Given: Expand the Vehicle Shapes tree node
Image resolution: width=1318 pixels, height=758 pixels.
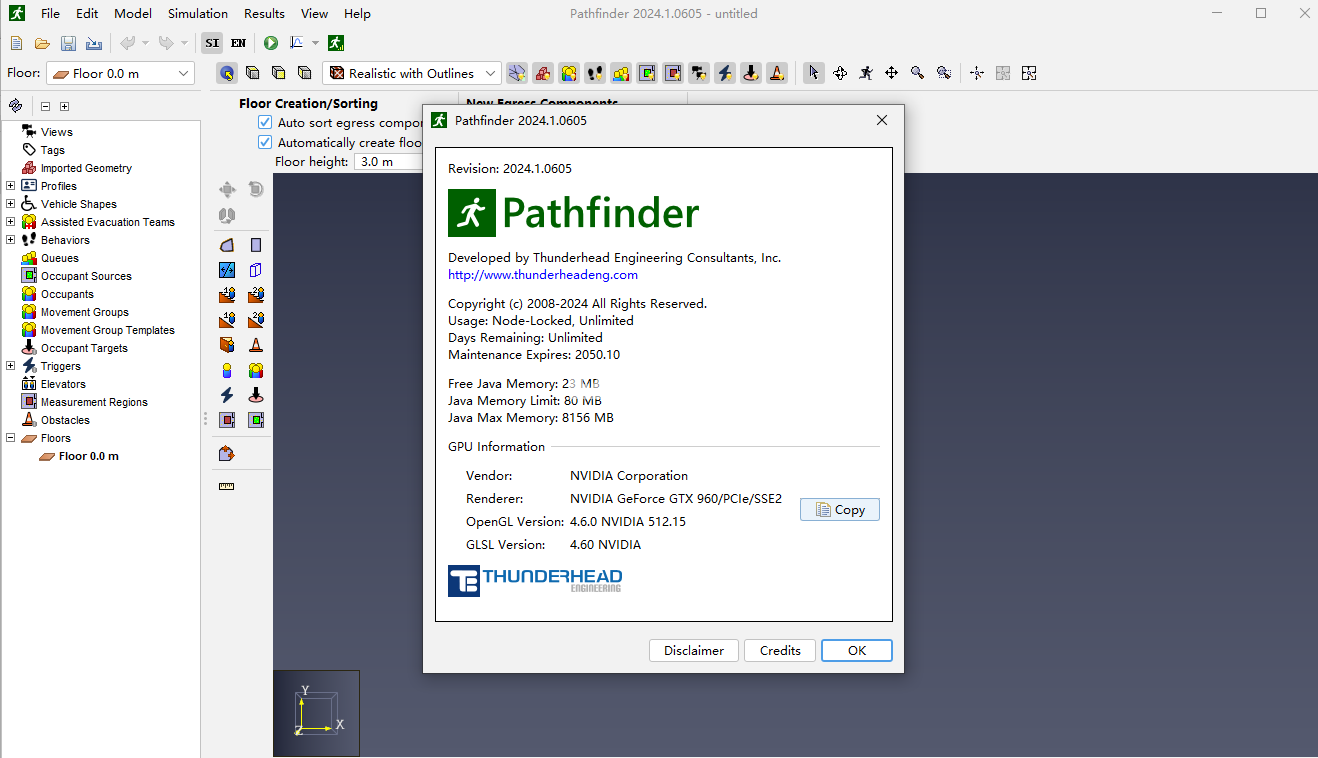Looking at the screenshot, I should [x=11, y=204].
